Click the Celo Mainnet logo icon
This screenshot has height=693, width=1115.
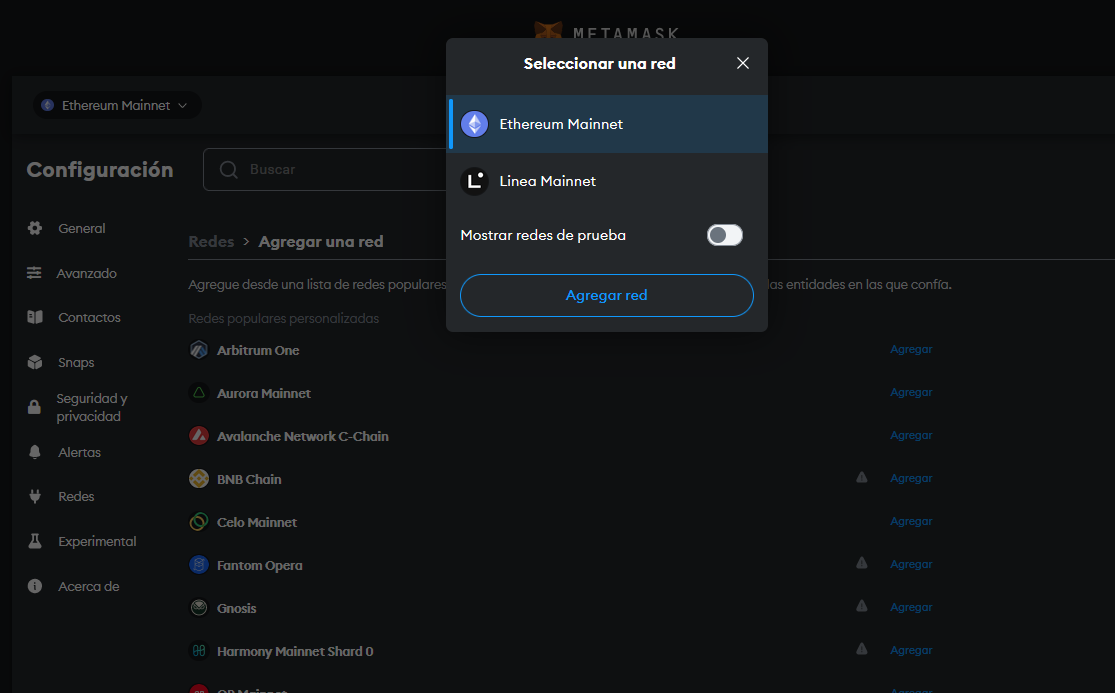coord(199,522)
